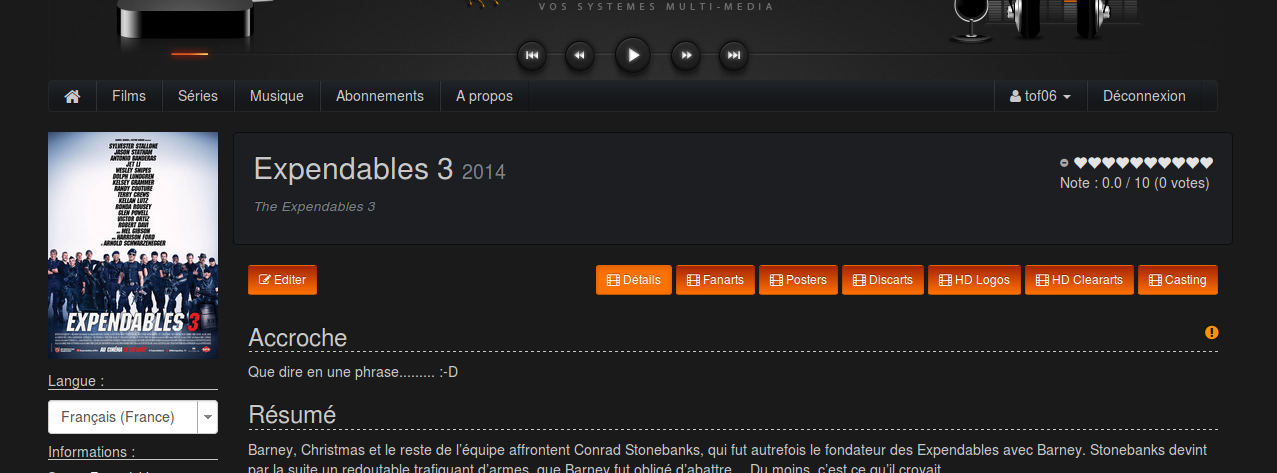Start playback with the play button
Screen dimensions: 1277x473
point(632,55)
